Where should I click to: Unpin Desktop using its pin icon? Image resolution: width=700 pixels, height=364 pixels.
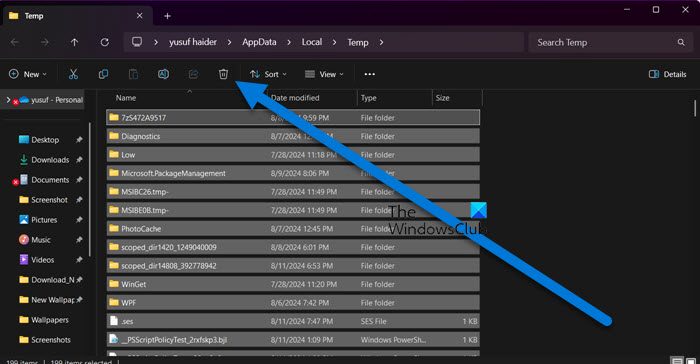pyautogui.click(x=79, y=140)
